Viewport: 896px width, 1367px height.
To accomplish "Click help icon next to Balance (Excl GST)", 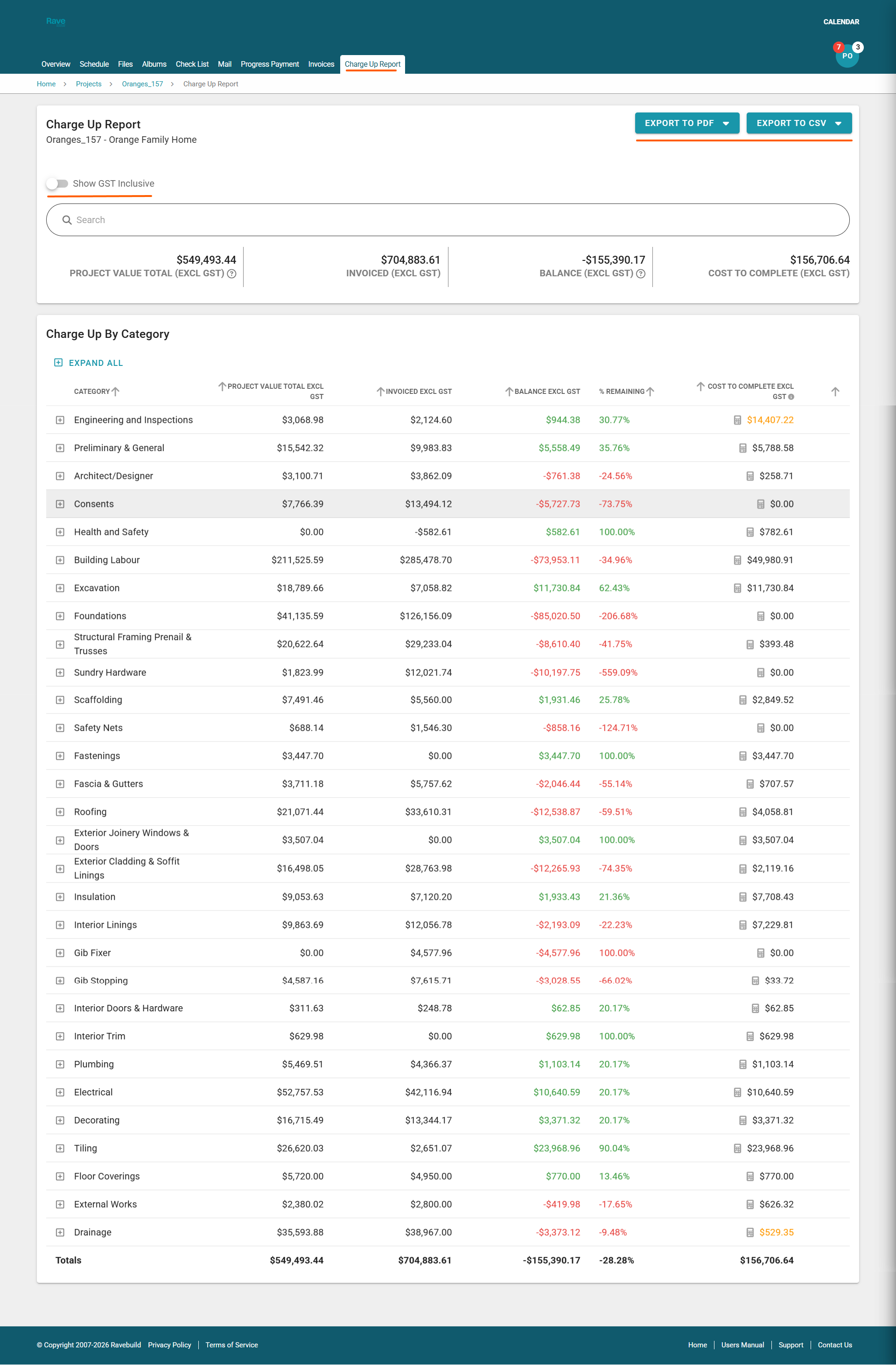I will coord(640,273).
